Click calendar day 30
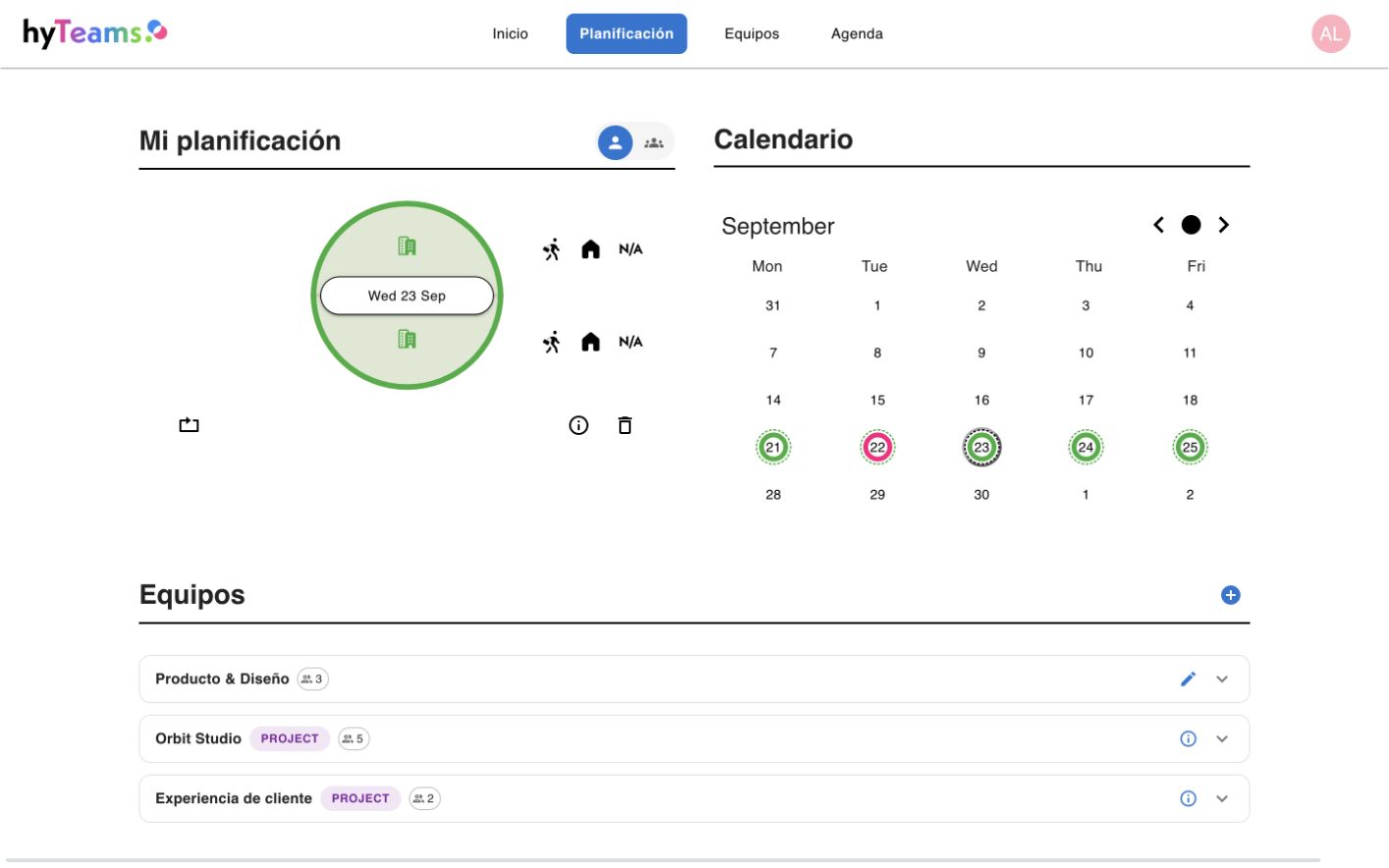 coord(981,495)
